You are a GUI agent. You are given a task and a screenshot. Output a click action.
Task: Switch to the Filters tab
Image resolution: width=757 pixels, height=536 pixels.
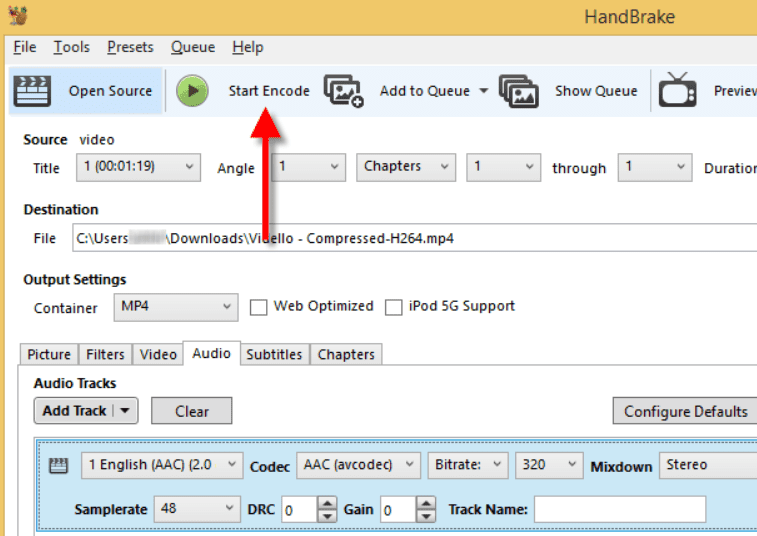(x=105, y=354)
